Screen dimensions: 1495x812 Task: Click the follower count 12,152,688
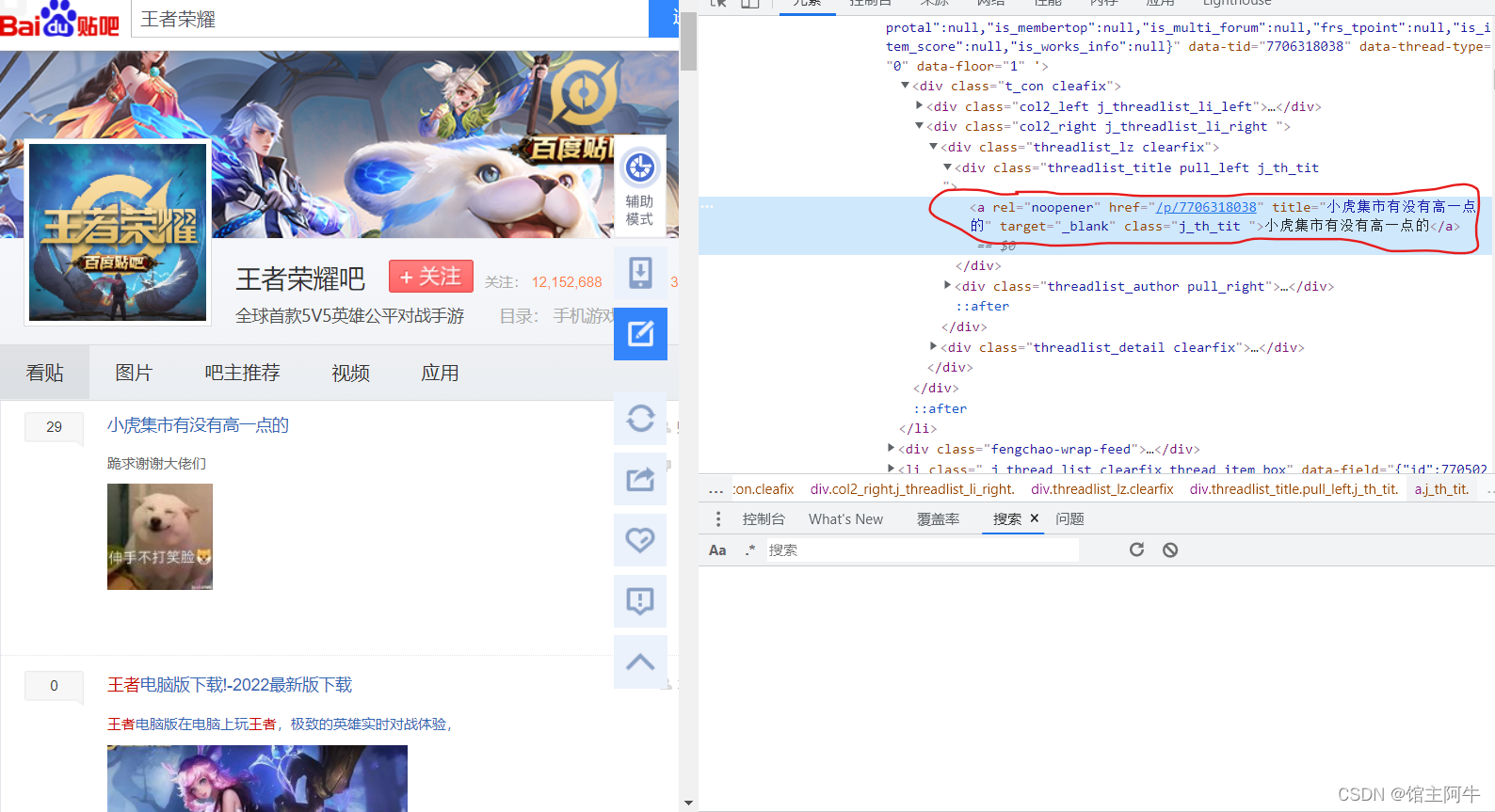coord(567,282)
